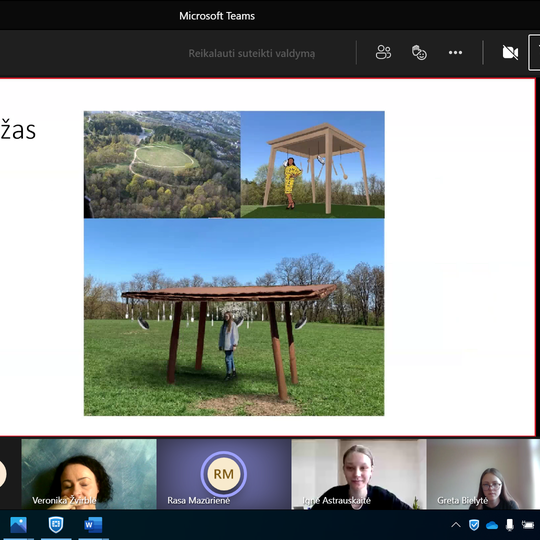
Task: Click the wooden table render image
Action: (x=312, y=164)
